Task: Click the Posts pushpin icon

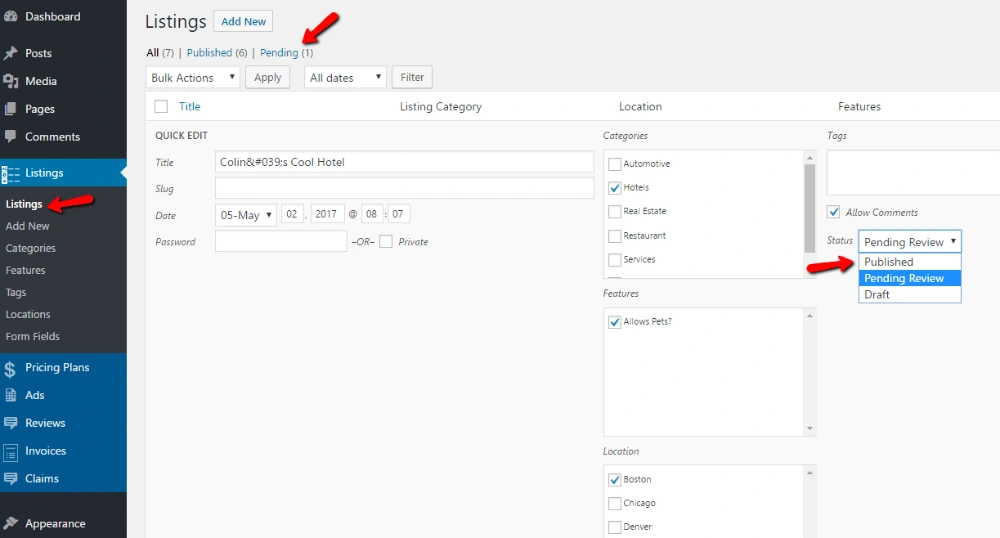Action: (x=11, y=53)
